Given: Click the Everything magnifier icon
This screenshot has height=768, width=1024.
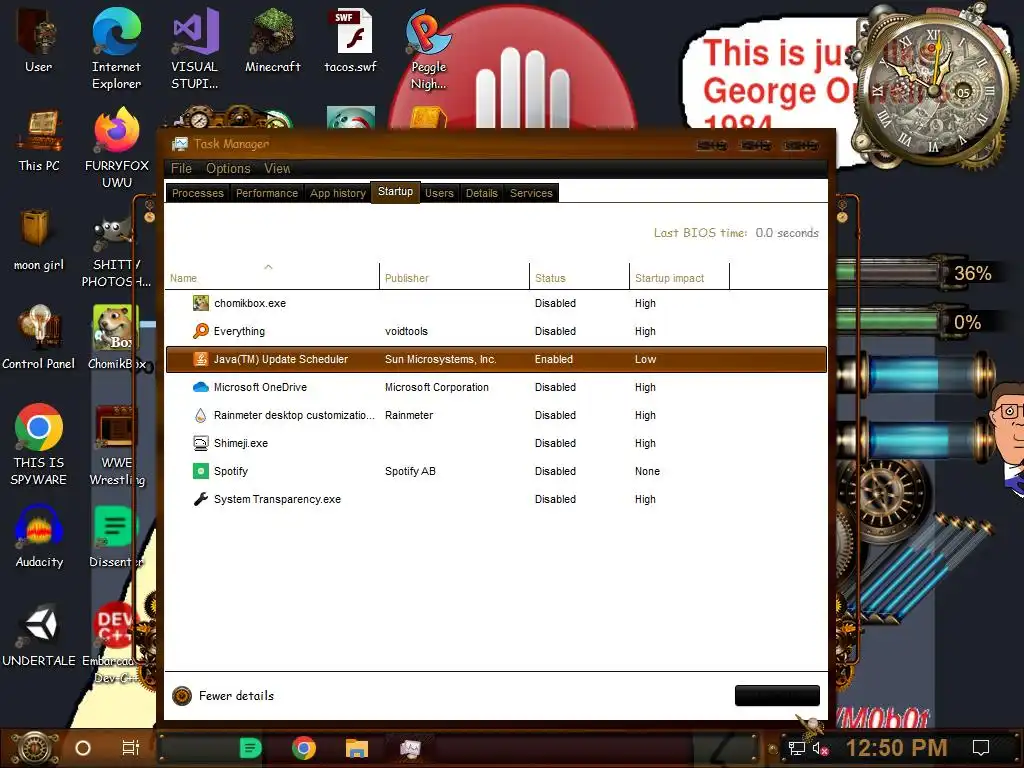Looking at the screenshot, I should click(x=200, y=331).
